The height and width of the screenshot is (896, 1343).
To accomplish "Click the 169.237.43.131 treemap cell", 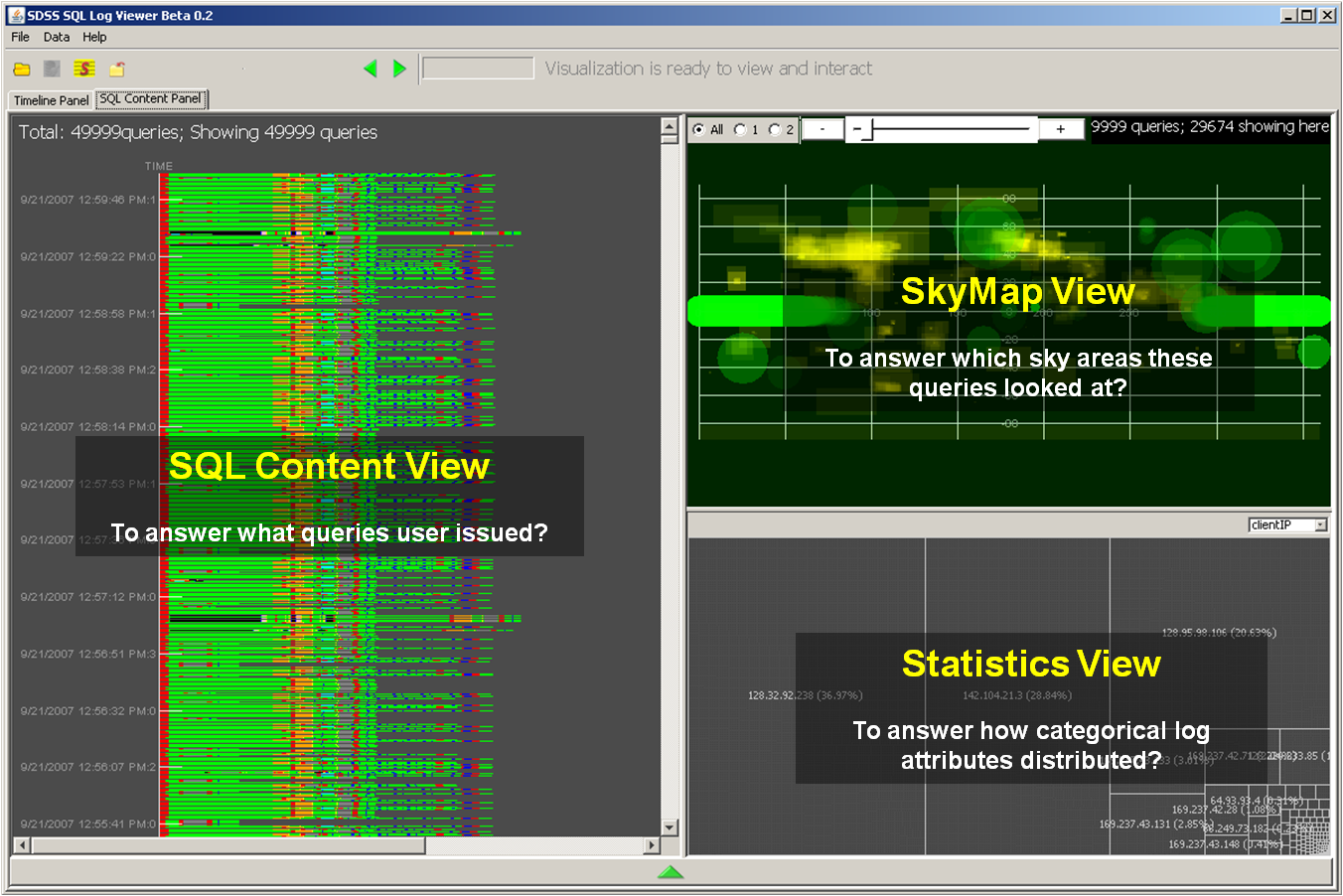I will coord(1157,823).
